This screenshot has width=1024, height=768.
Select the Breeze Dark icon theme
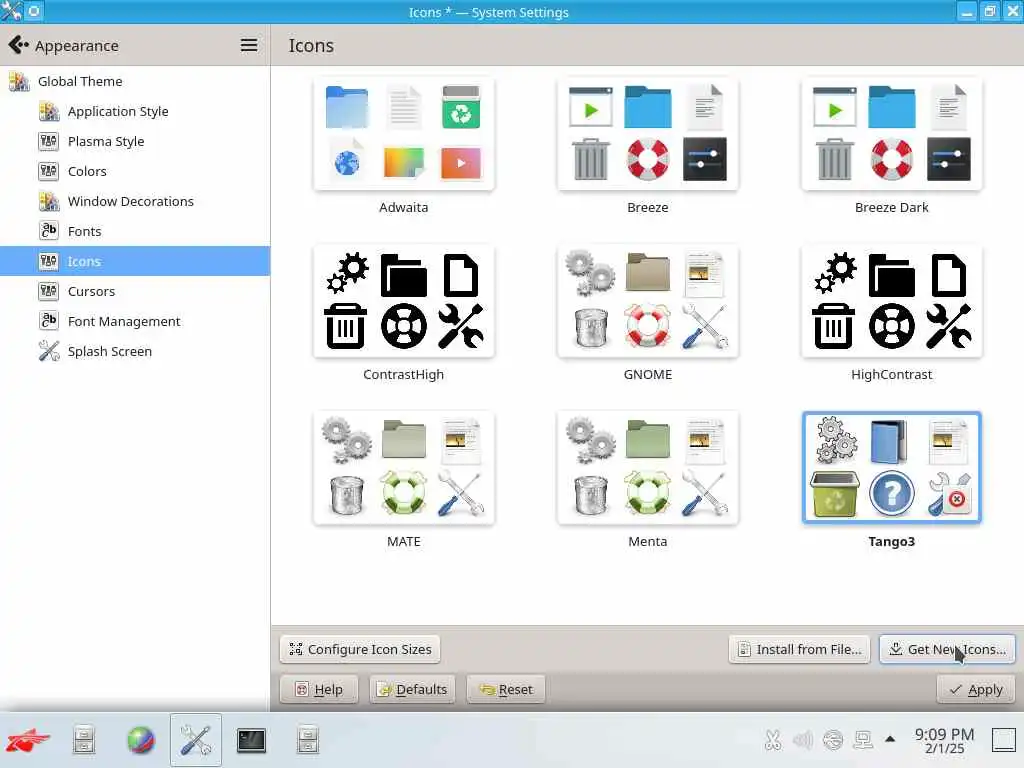click(891, 135)
